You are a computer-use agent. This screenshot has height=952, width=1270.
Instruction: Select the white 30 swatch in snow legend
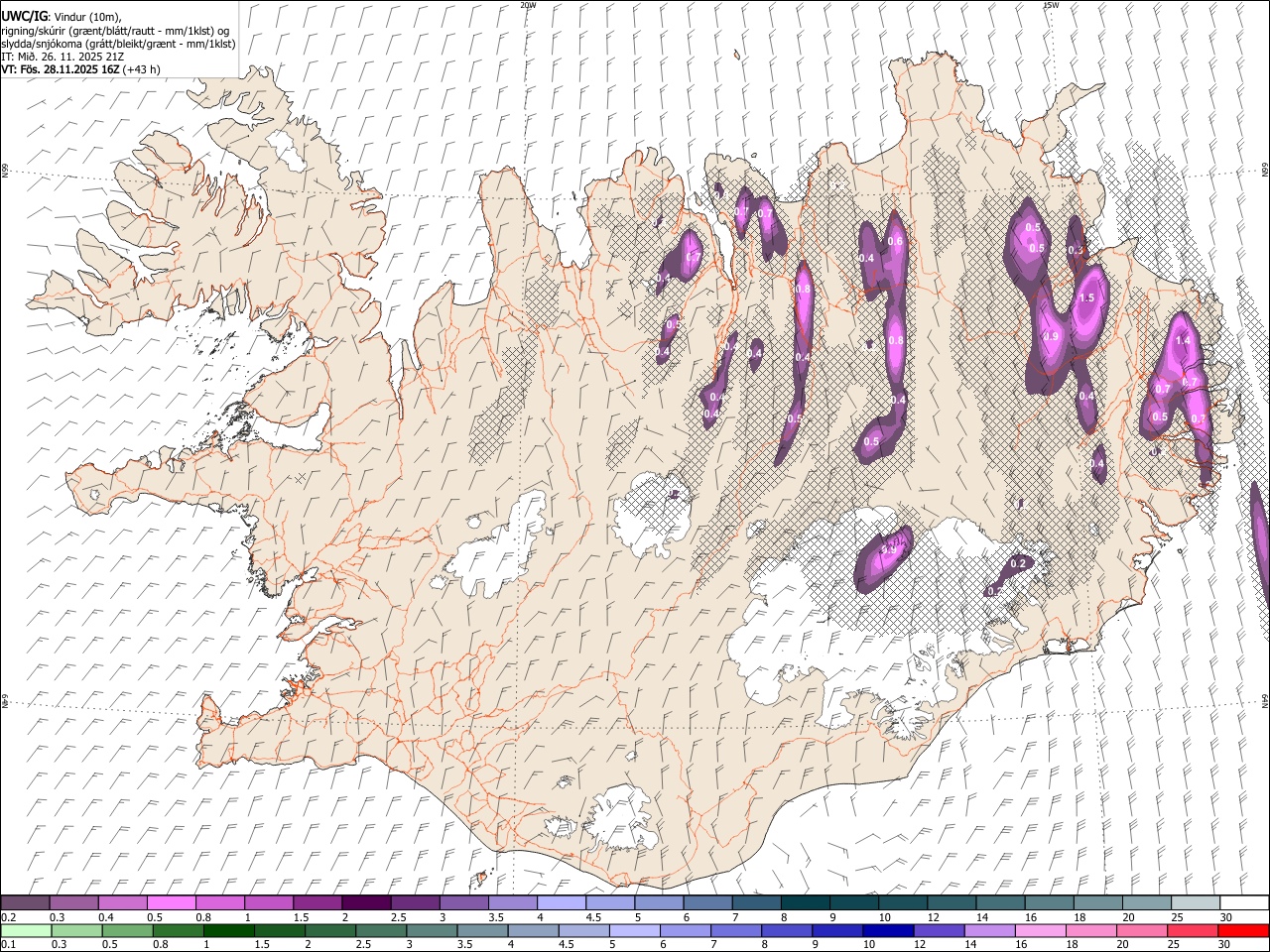[x=1242, y=902]
